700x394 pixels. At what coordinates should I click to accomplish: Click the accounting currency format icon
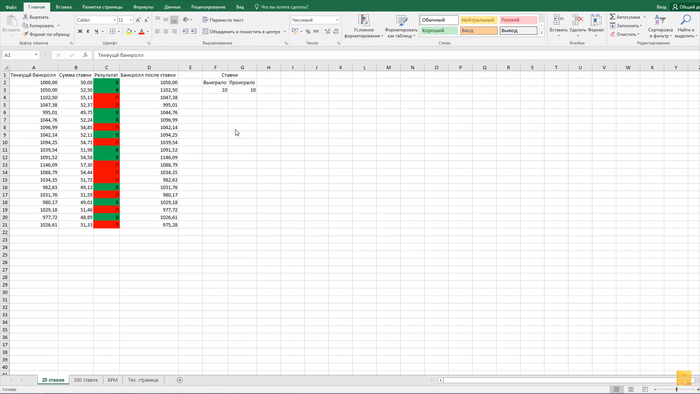(295, 32)
